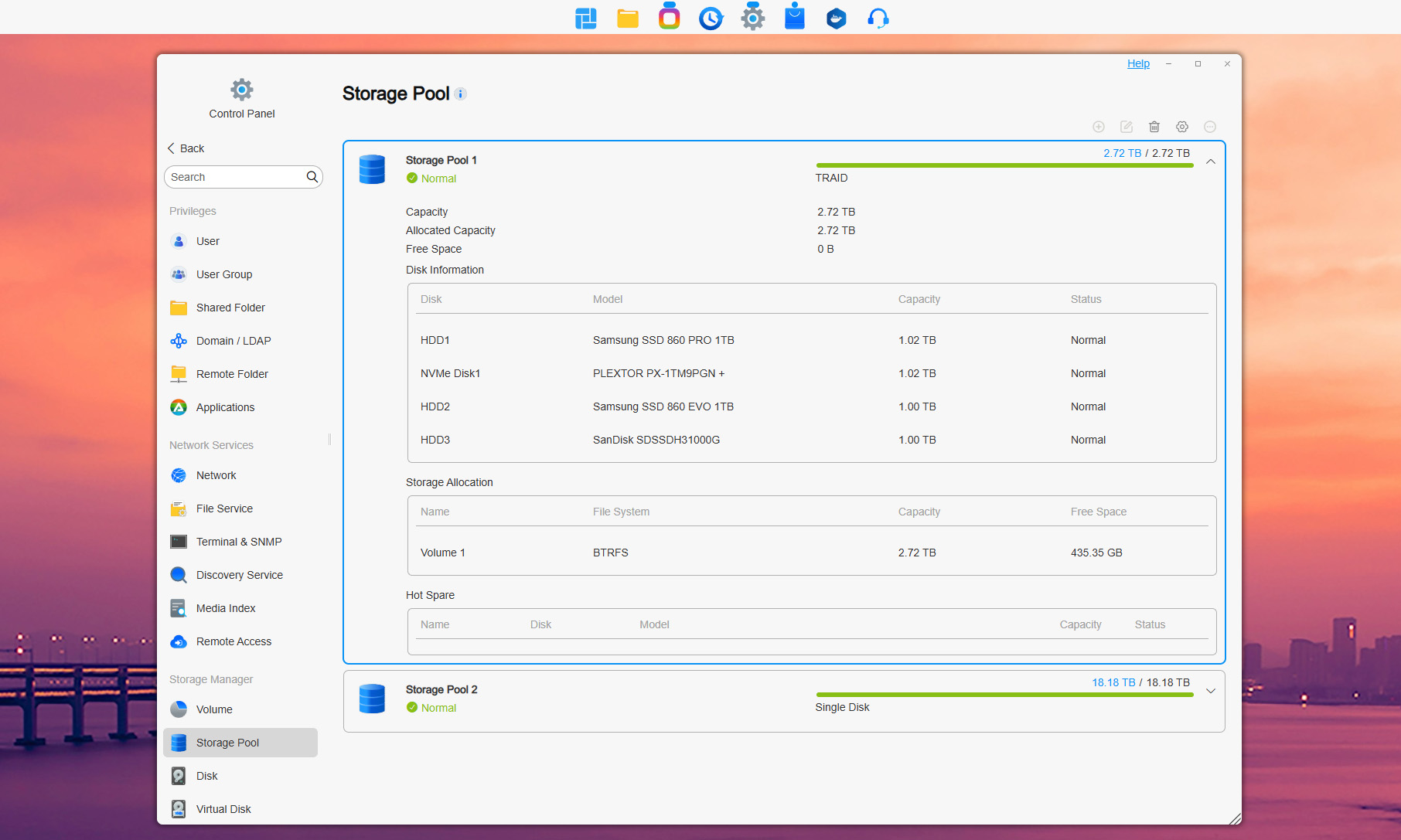Expand the Storage Pool 2 details
Screen dimensions: 1401x840
(1210, 691)
